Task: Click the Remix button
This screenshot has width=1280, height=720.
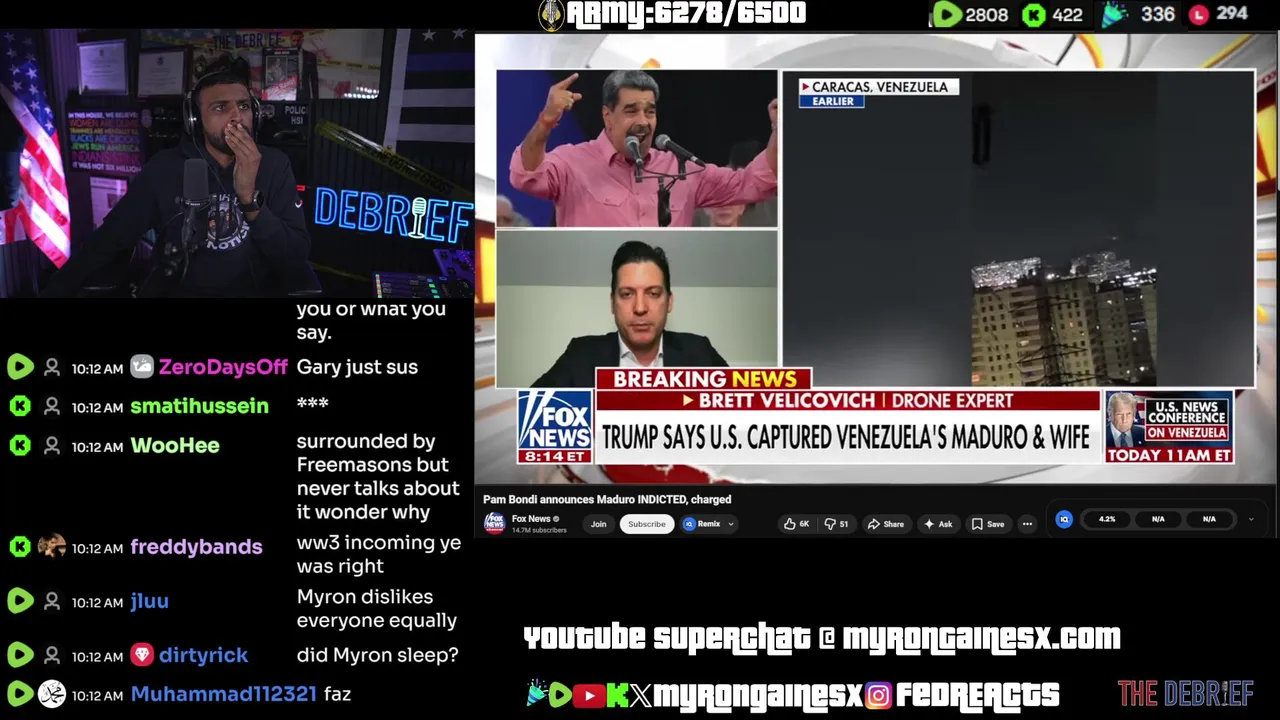Action: (x=702, y=524)
